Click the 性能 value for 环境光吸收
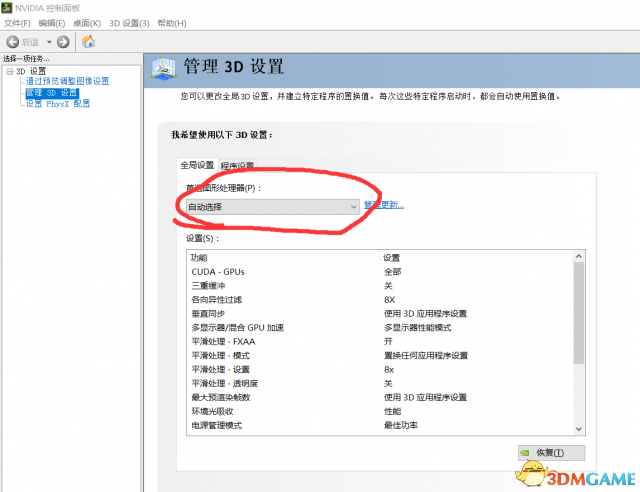 coord(393,411)
